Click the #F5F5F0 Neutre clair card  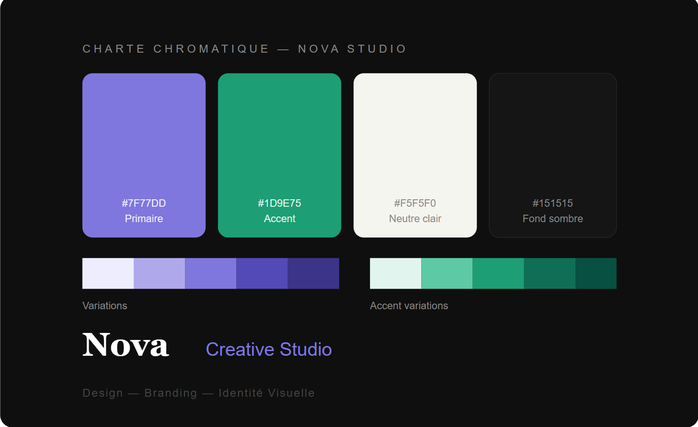(x=415, y=155)
